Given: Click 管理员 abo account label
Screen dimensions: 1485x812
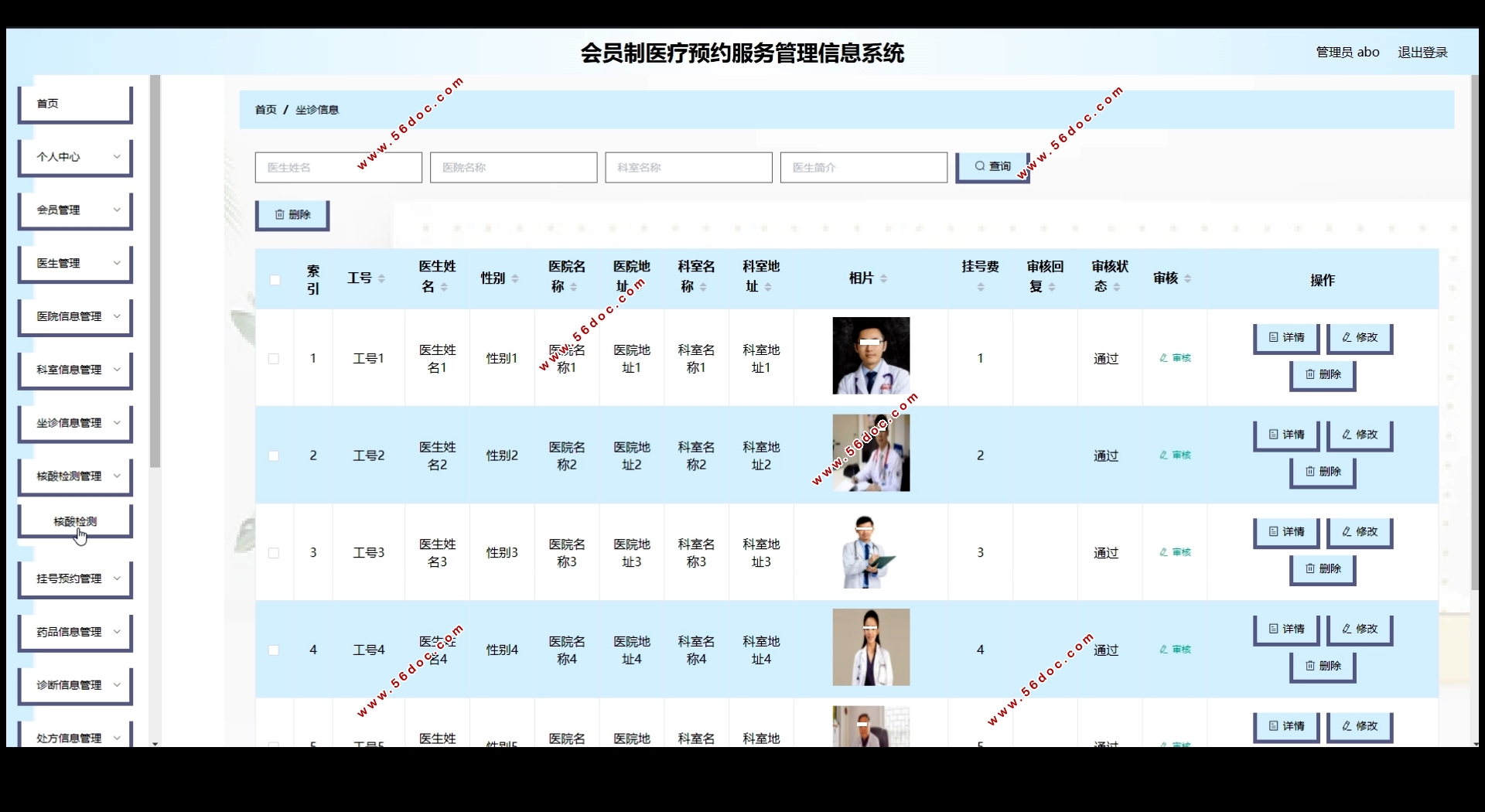Looking at the screenshot, I should [1347, 53].
